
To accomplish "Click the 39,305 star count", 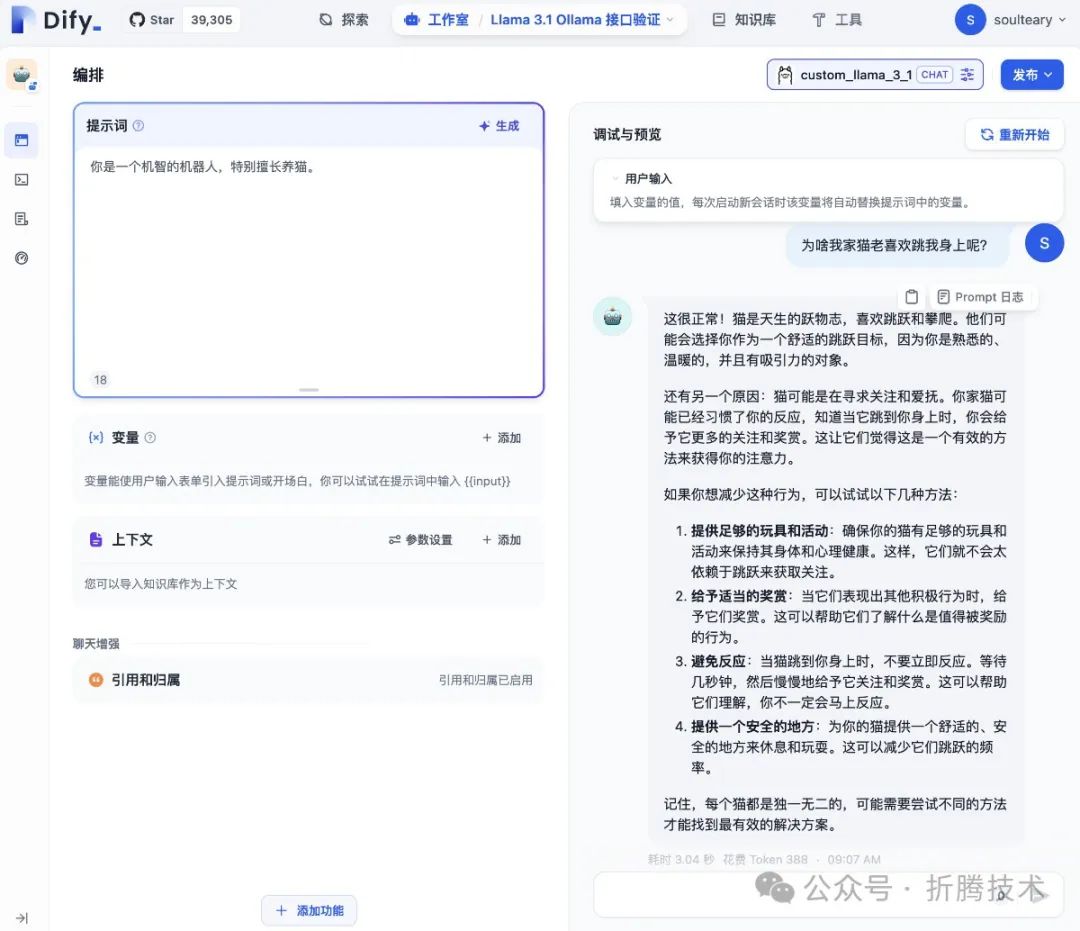I will coord(211,20).
